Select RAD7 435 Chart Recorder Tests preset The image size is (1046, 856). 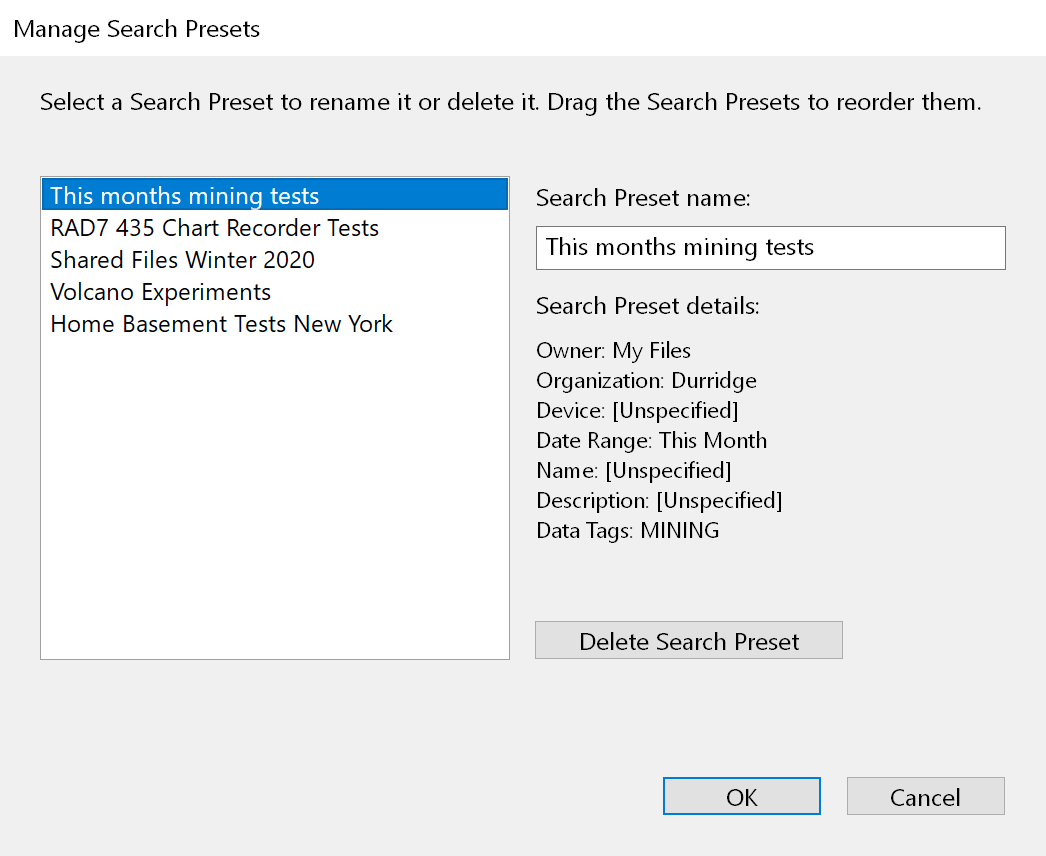click(x=214, y=228)
